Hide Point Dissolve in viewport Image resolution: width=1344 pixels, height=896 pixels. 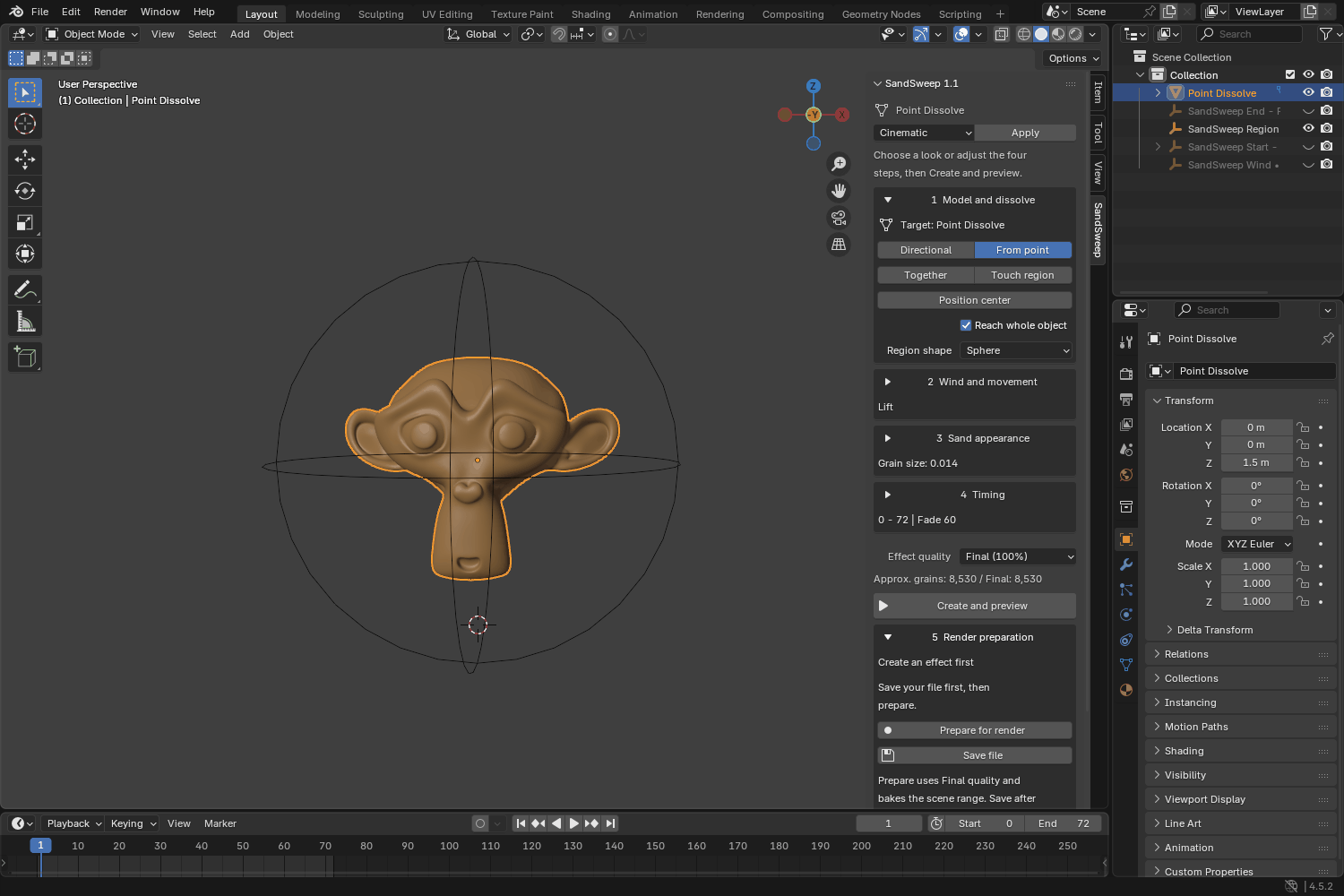pyautogui.click(x=1308, y=92)
